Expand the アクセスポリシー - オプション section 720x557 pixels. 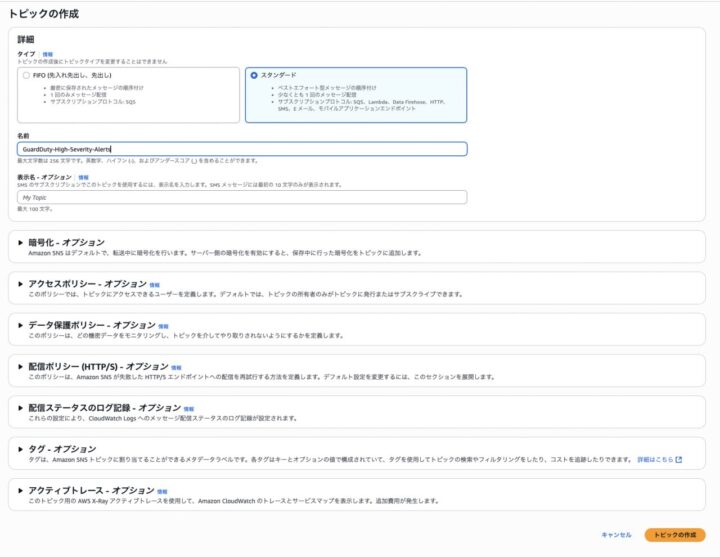(21, 284)
